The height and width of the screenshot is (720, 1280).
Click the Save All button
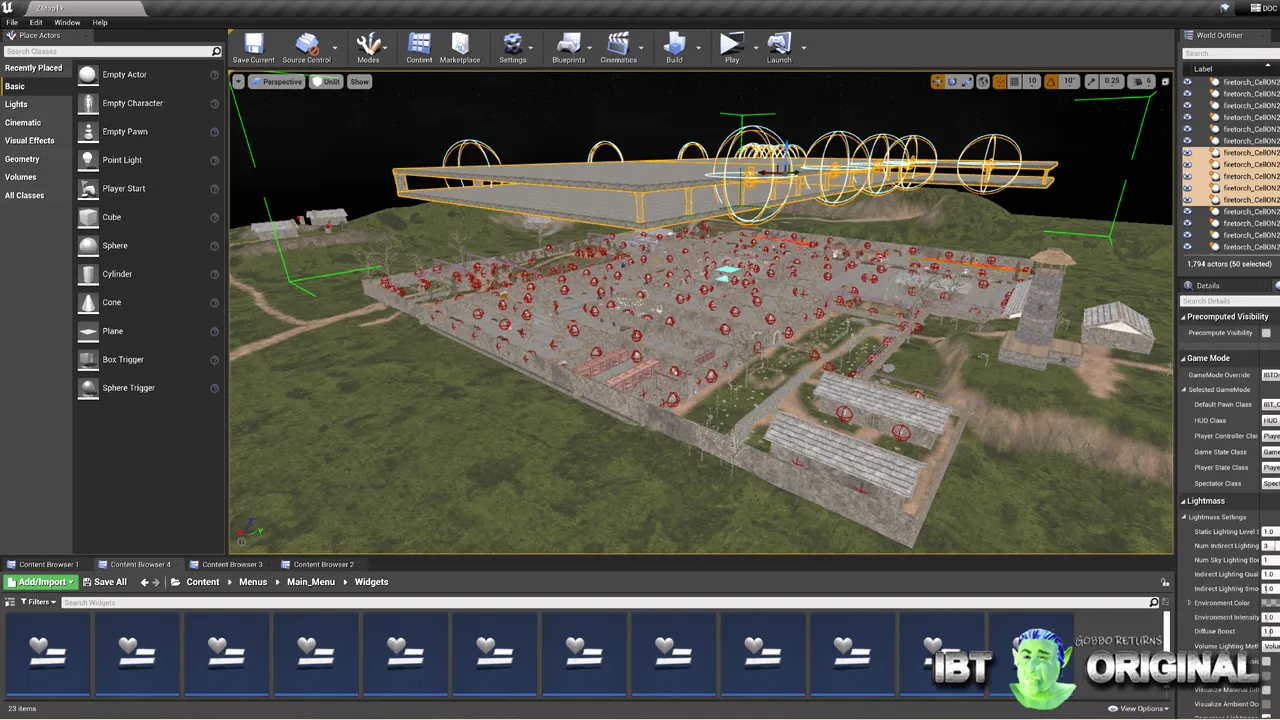[105, 582]
